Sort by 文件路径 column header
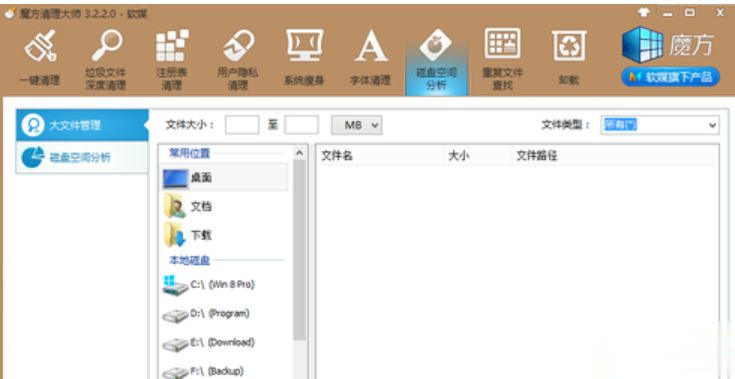This screenshot has height=379, width=735. (615, 156)
